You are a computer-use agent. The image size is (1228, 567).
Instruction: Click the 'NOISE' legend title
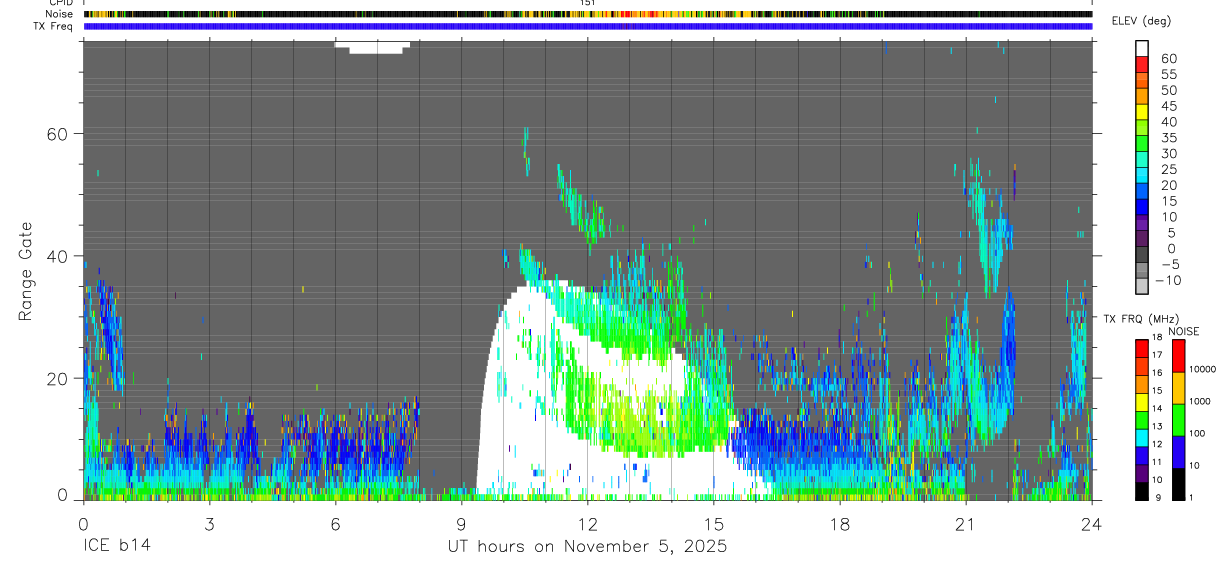click(1183, 331)
